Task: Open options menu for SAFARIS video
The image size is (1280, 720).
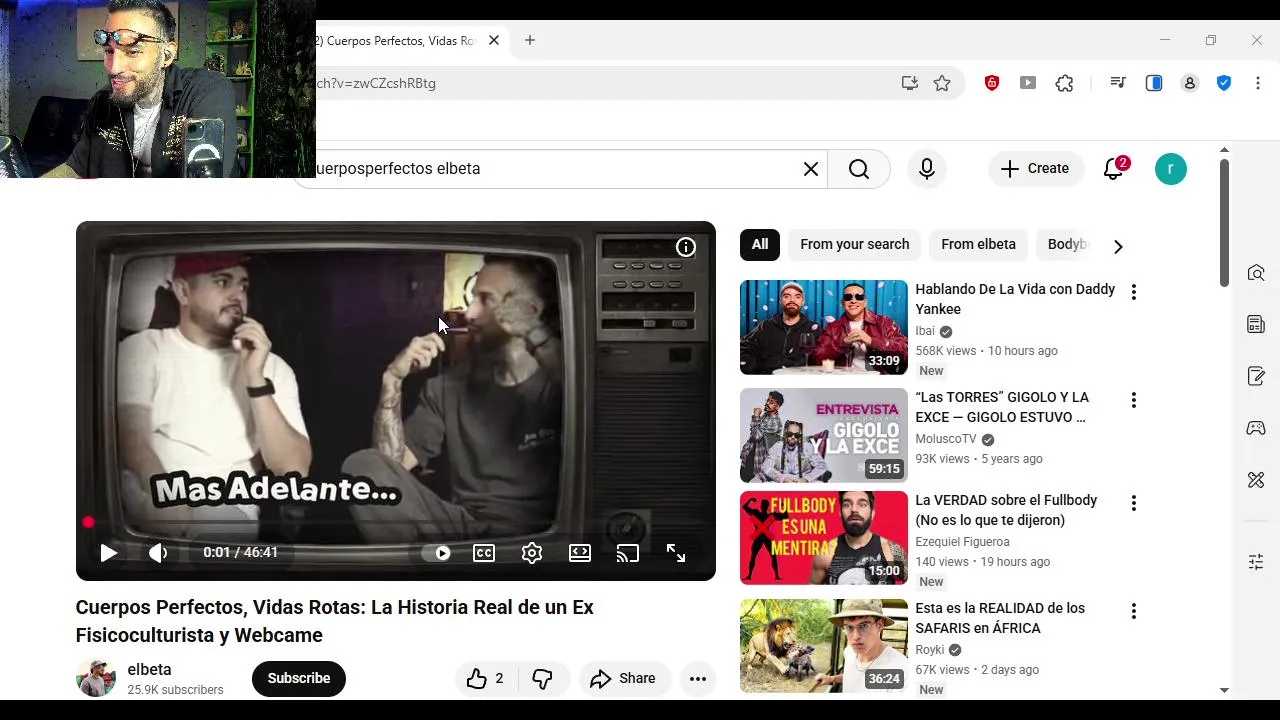Action: pos(1133,611)
